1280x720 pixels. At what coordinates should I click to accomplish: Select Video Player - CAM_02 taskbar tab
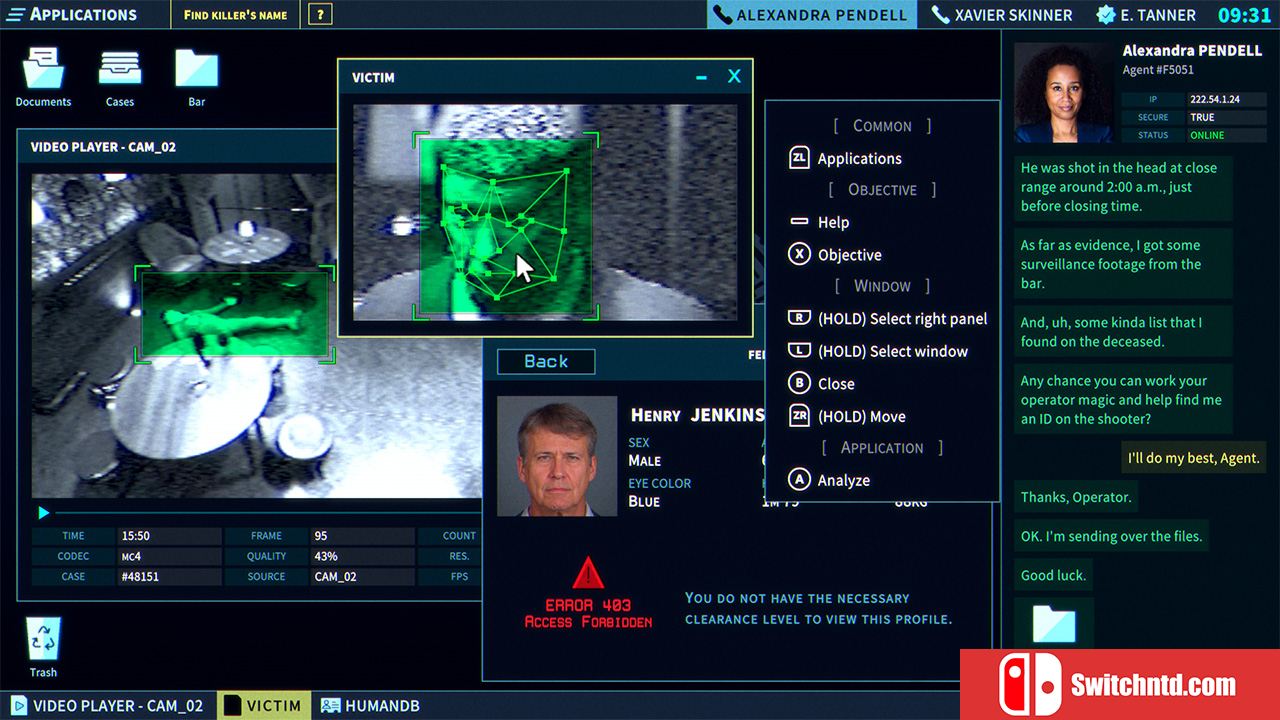107,705
